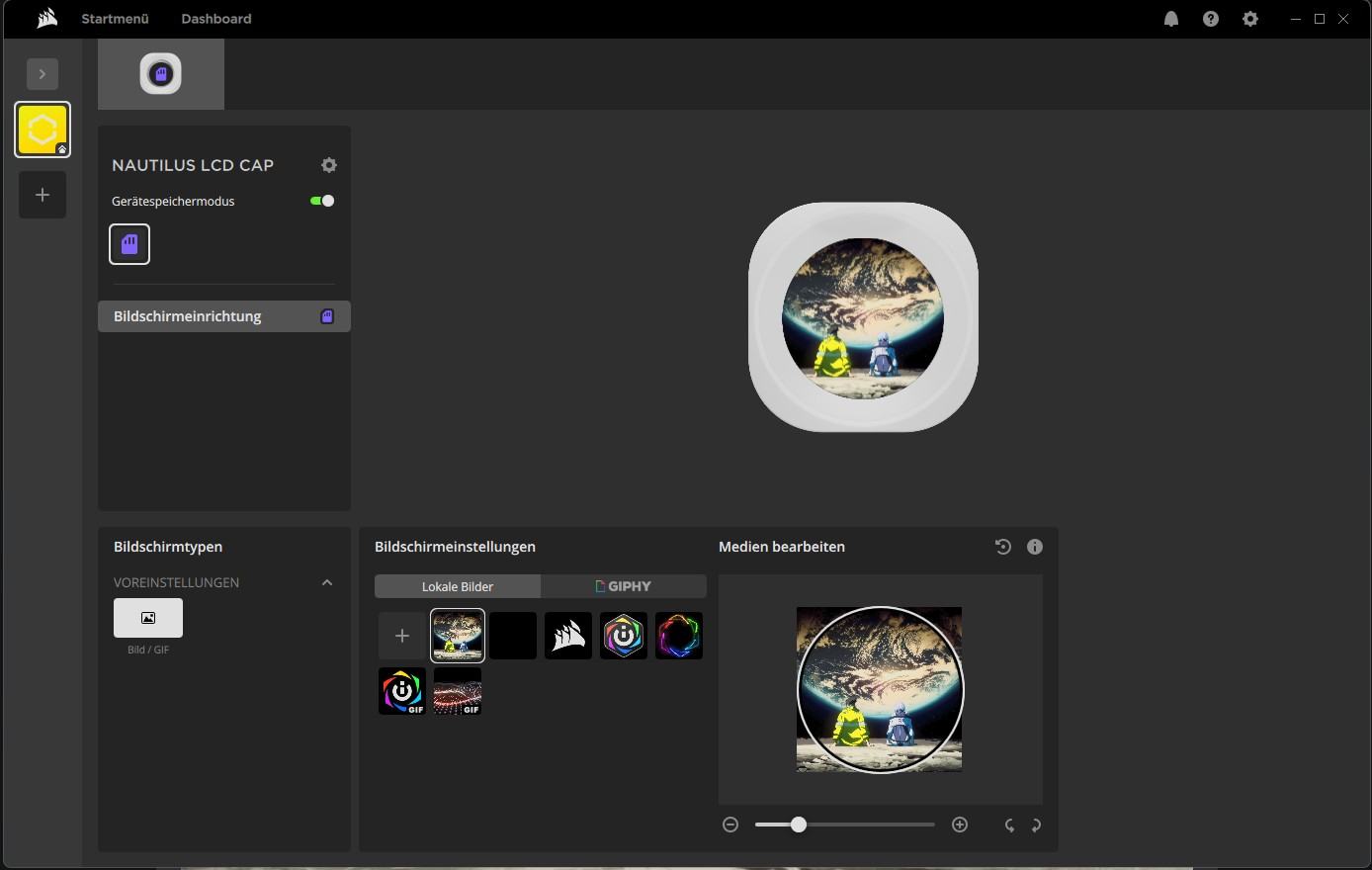This screenshot has width=1372, height=870.
Task: Click the circular crop preview in Medien bearbeiten
Action: tap(880, 689)
